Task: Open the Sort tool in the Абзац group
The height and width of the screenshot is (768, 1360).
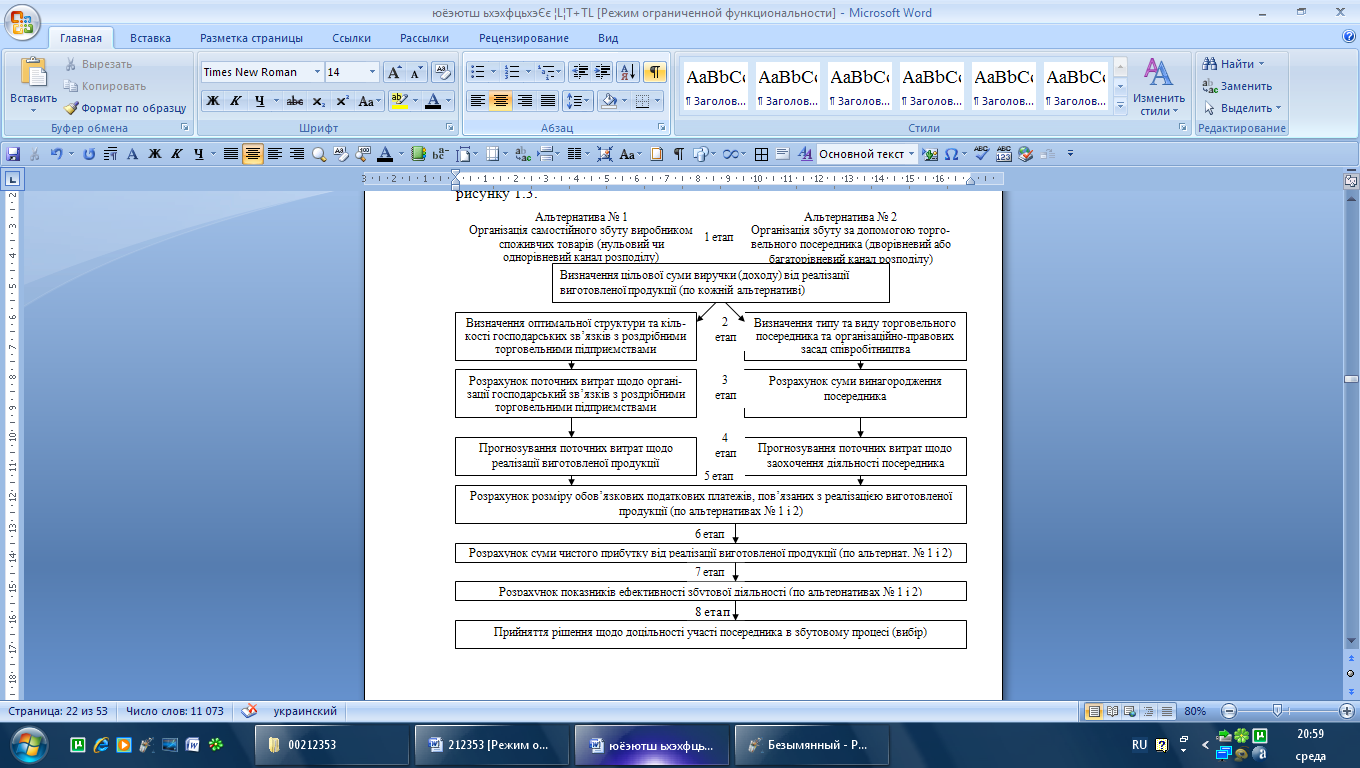Action: [629, 72]
